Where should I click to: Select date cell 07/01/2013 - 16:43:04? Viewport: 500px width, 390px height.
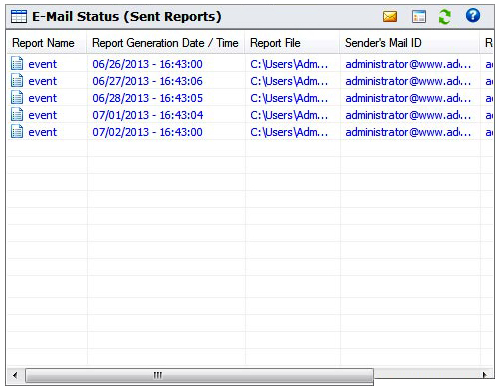[x=147, y=115]
